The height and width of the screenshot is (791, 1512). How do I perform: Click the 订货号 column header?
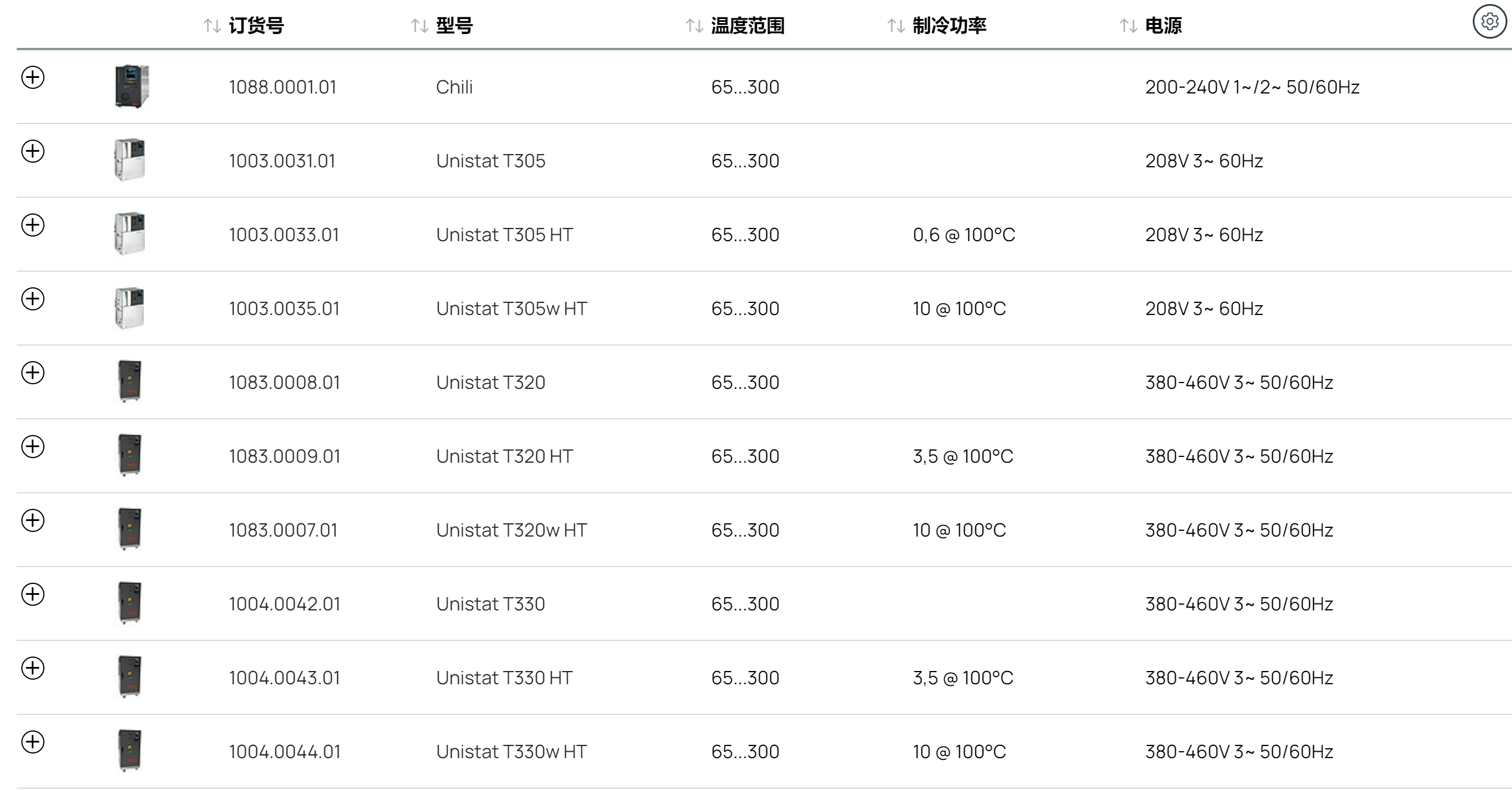pyautogui.click(x=257, y=26)
